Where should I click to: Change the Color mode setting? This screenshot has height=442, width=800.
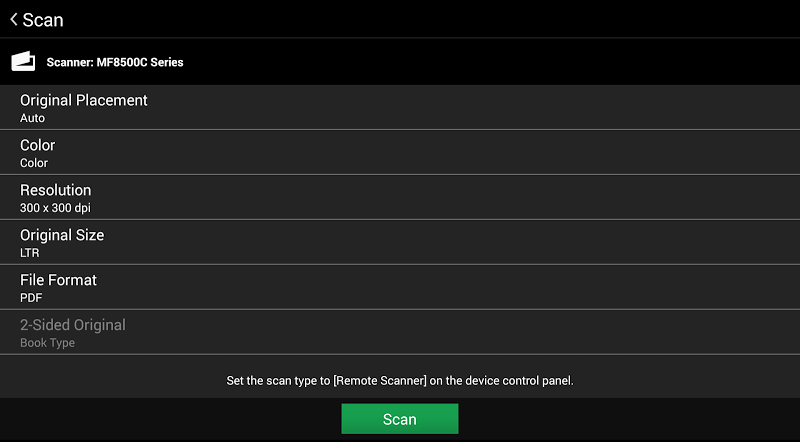pyautogui.click(x=400, y=153)
